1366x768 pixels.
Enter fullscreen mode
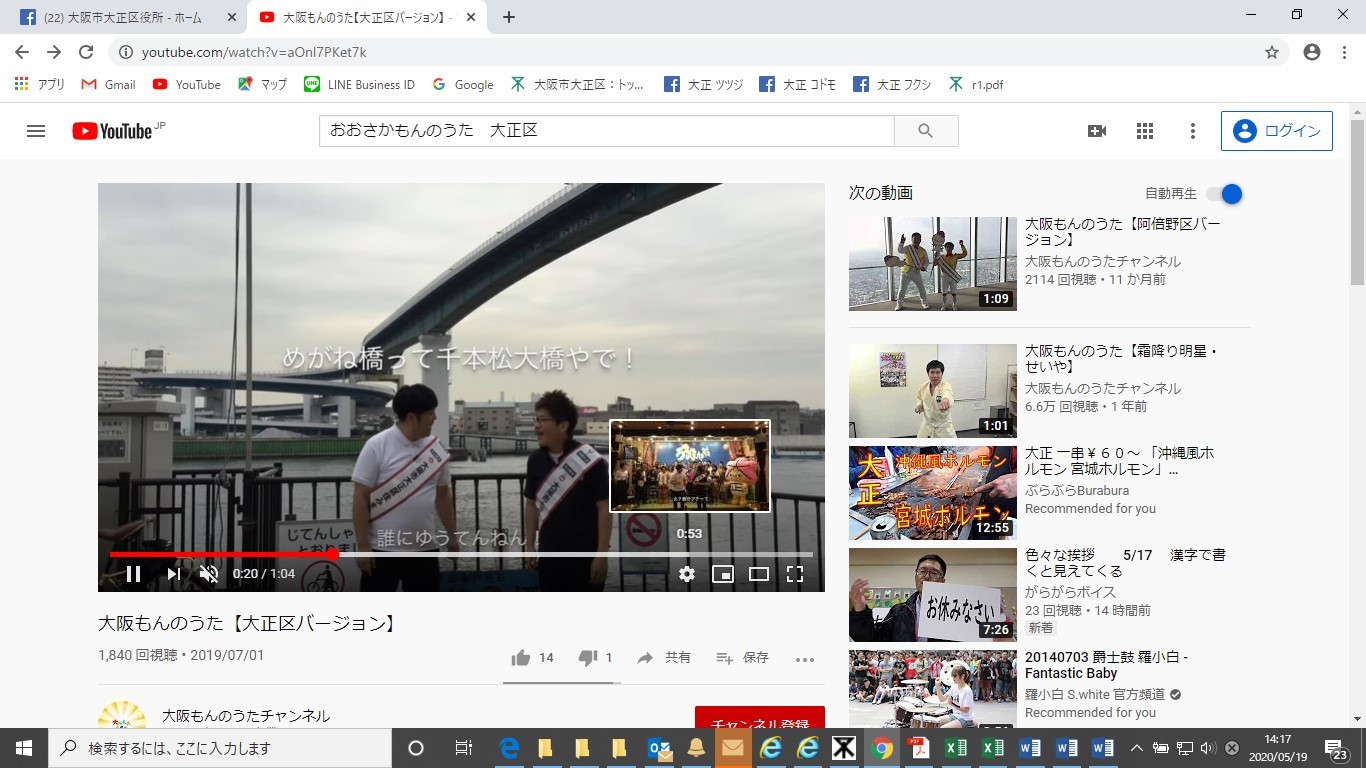click(794, 573)
